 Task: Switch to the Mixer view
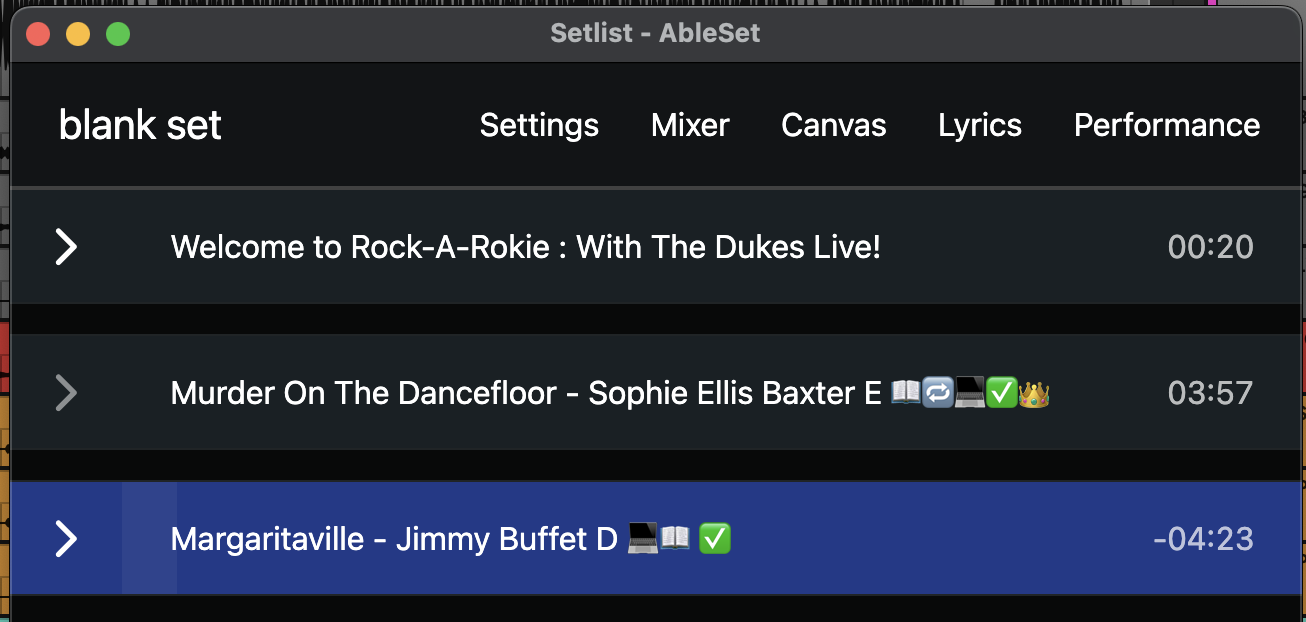click(x=690, y=125)
